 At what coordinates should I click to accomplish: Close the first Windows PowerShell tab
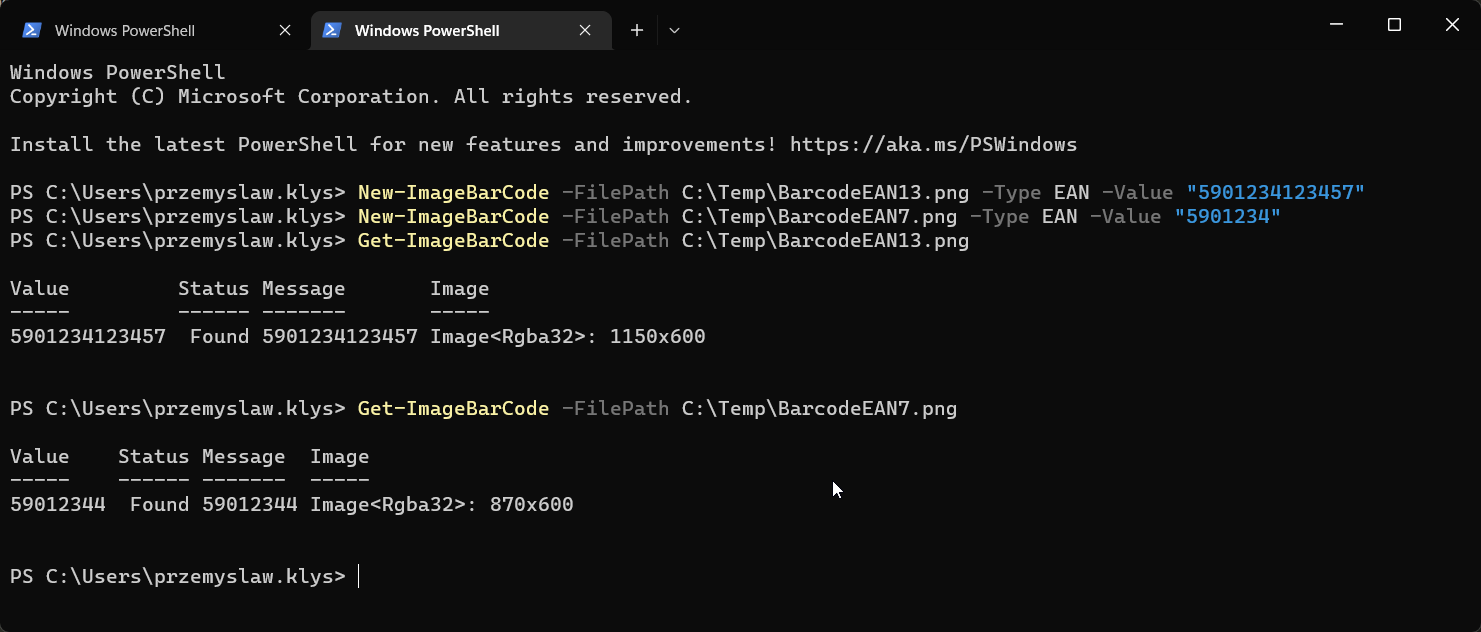[x=285, y=30]
